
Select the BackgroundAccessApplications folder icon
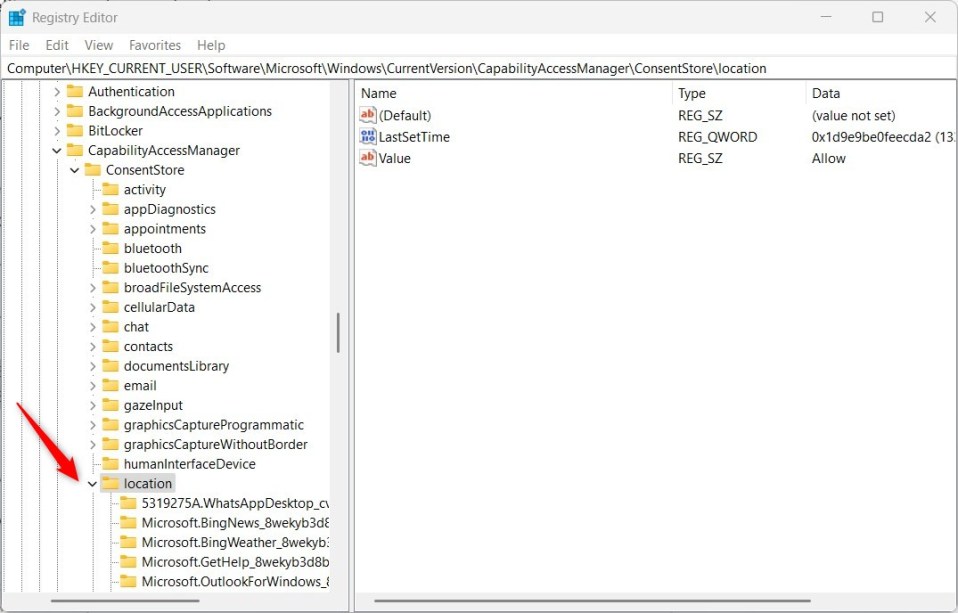(75, 111)
